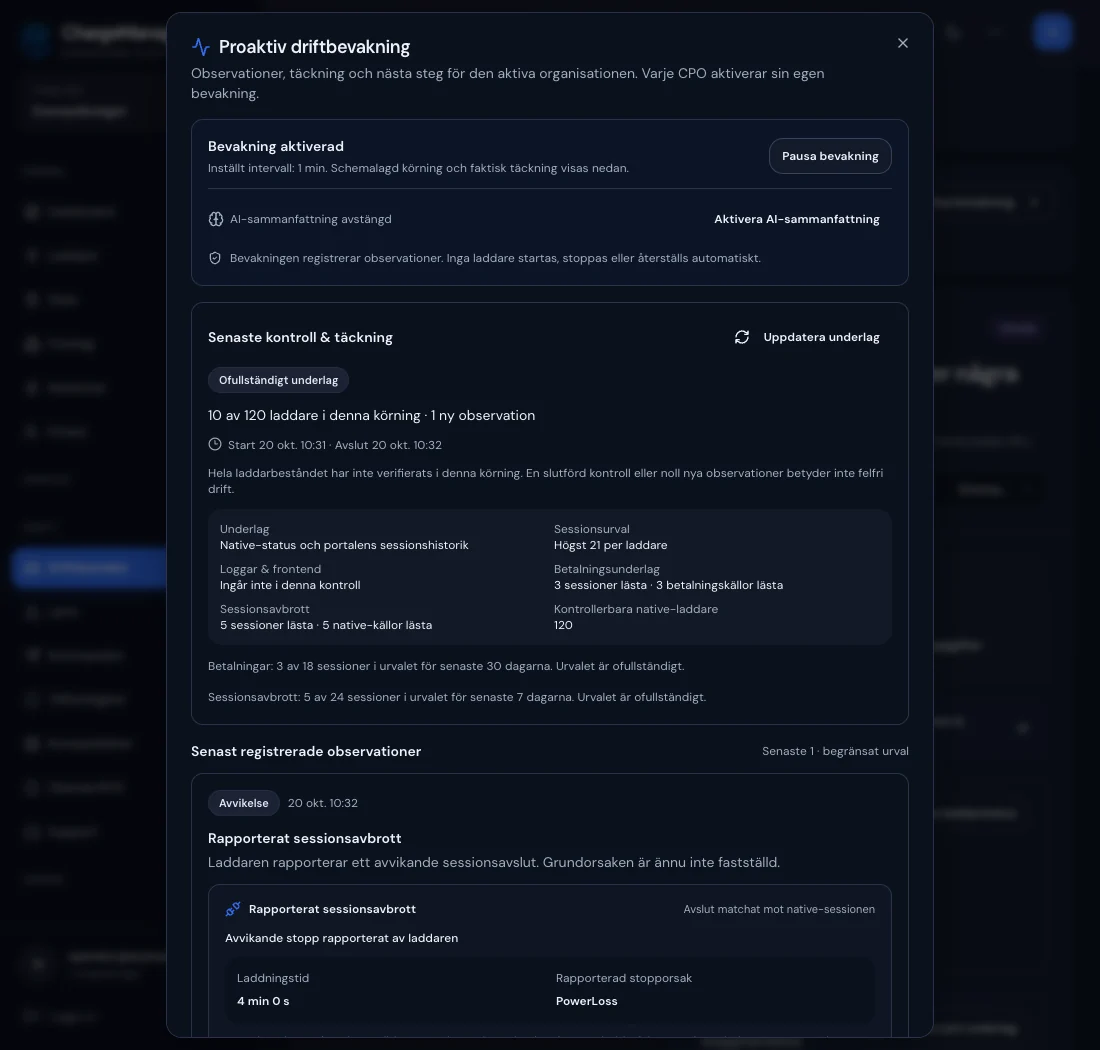Enable Aktivera AI-sammanfattning
Image resolution: width=1100 pixels, height=1050 pixels.
796,219
